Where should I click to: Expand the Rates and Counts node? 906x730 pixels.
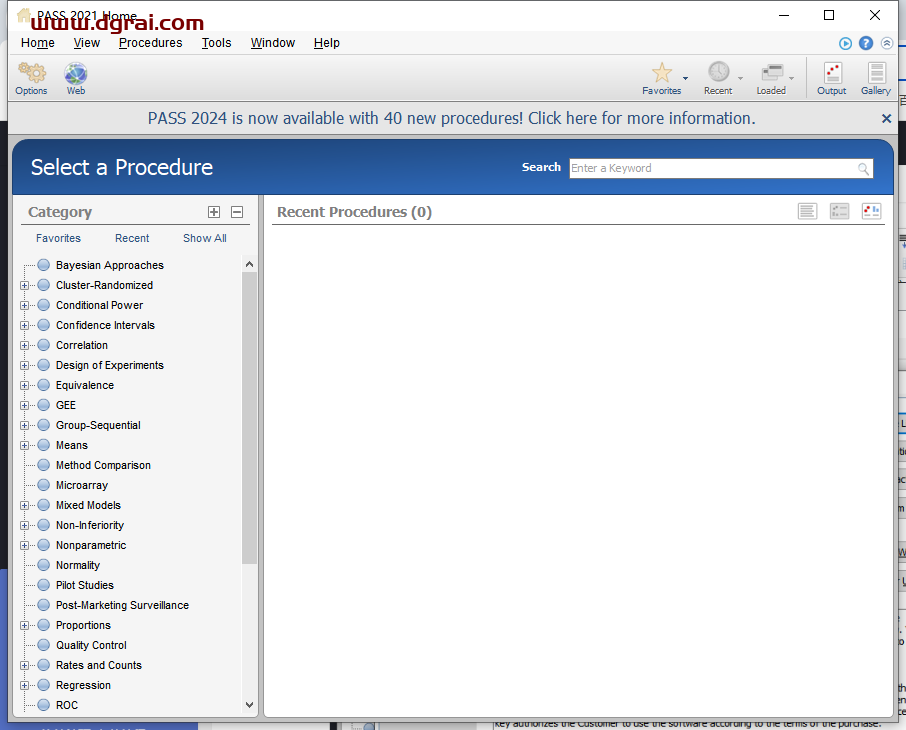(x=24, y=665)
